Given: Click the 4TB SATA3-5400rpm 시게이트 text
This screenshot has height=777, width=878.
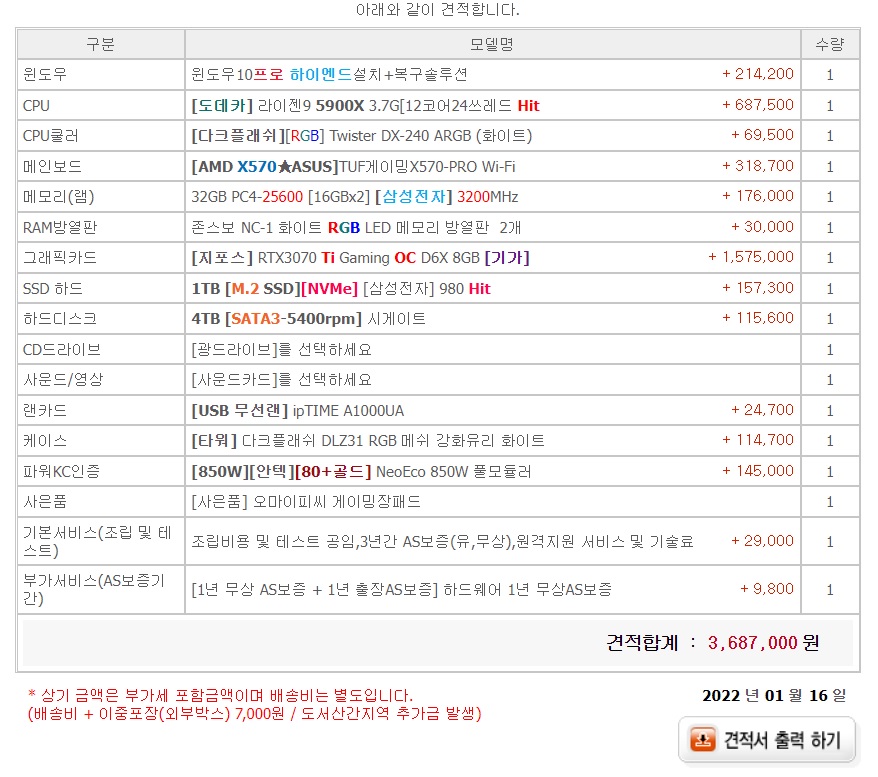Looking at the screenshot, I should point(309,319).
